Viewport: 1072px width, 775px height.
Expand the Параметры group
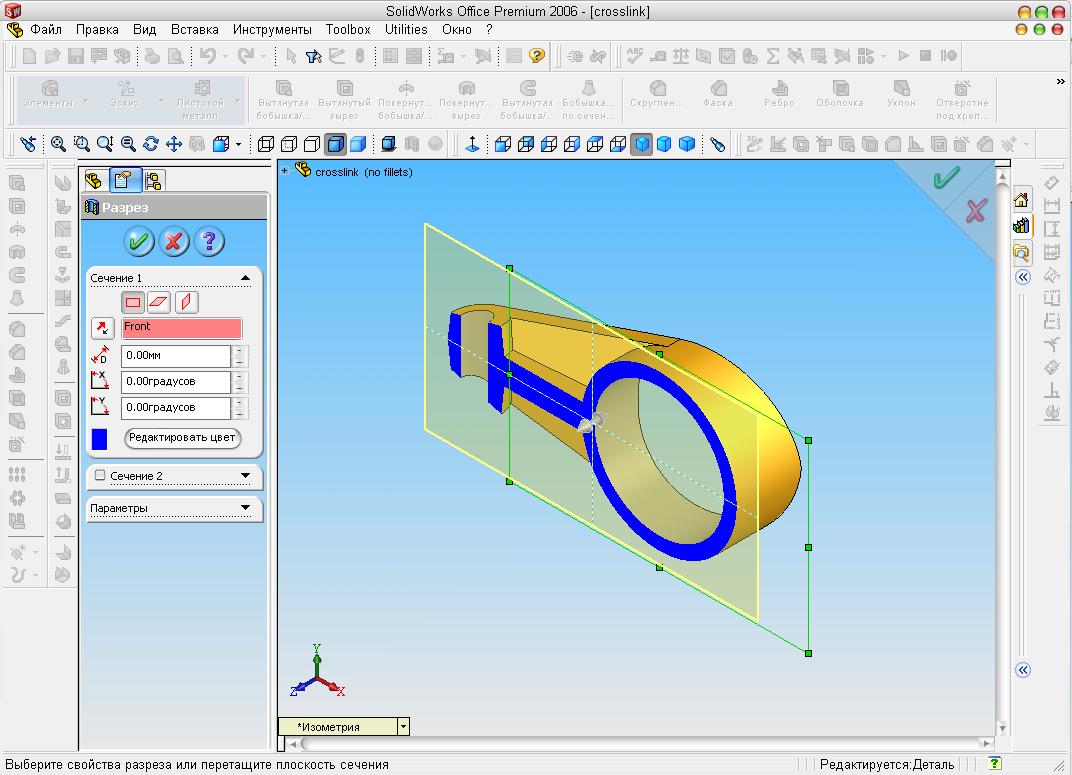coord(245,508)
